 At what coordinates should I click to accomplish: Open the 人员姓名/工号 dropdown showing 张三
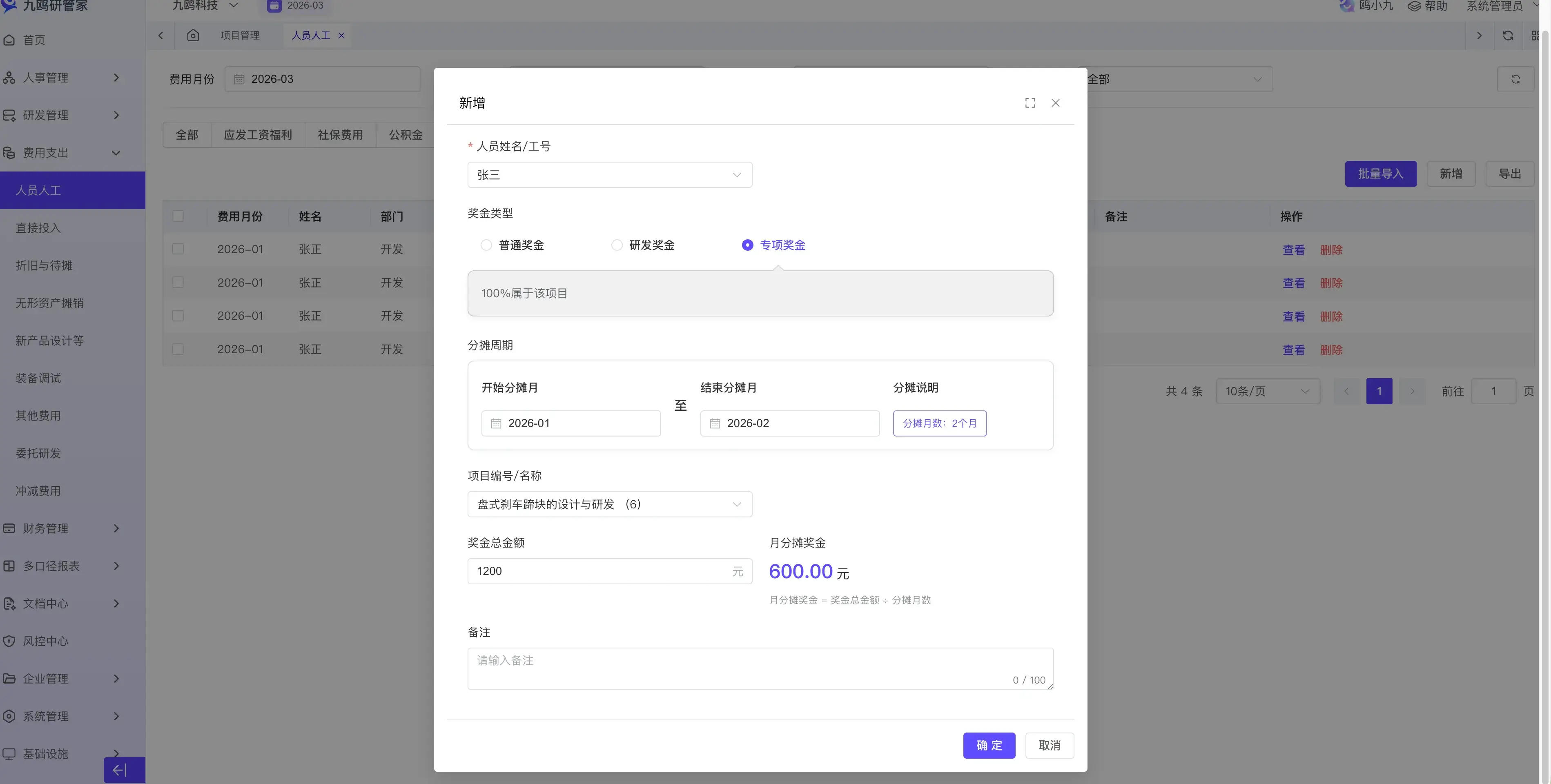[x=609, y=175]
